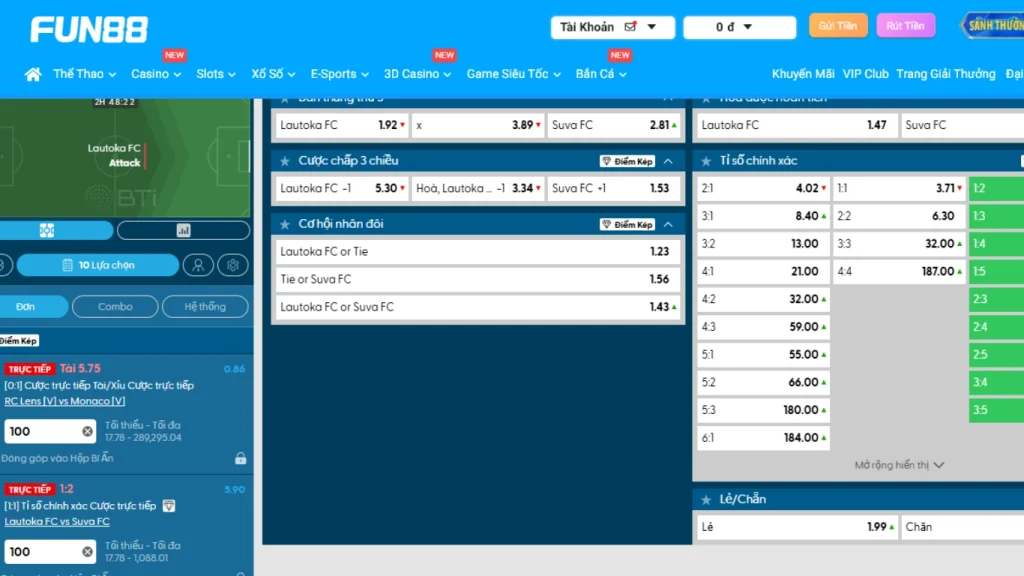Star the Tỉ số chính xác market

click(x=706, y=161)
